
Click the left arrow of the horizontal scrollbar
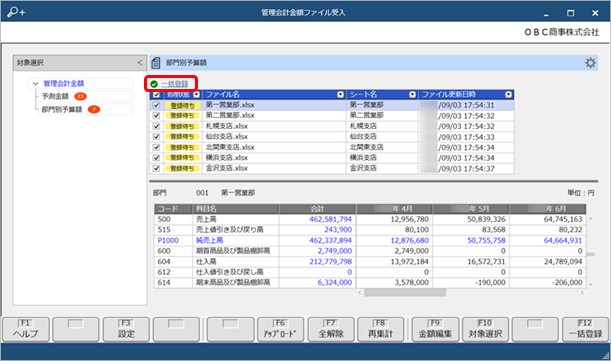360,292
